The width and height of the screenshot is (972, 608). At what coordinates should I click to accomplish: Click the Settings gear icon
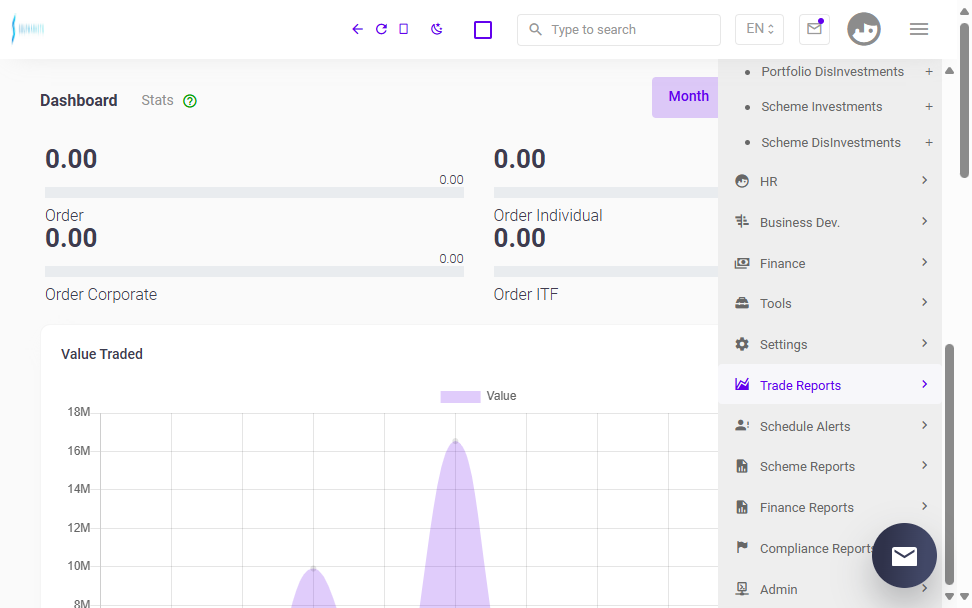pyautogui.click(x=742, y=344)
